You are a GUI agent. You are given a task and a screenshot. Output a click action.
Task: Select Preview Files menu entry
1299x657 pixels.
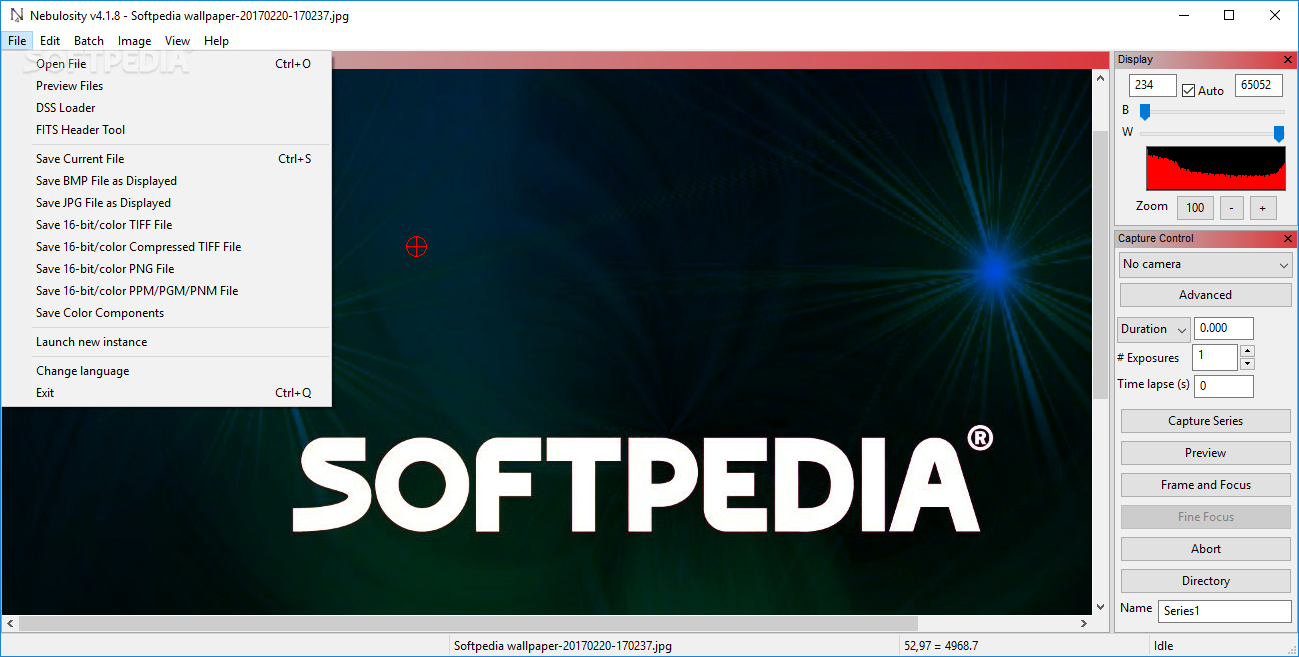click(167, 86)
